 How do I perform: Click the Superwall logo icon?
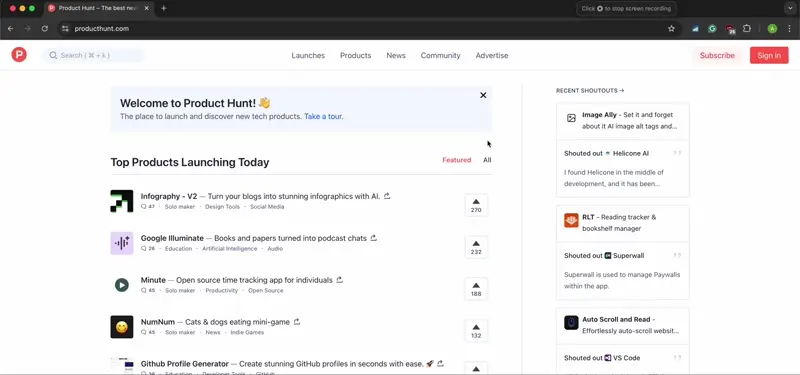click(608, 256)
